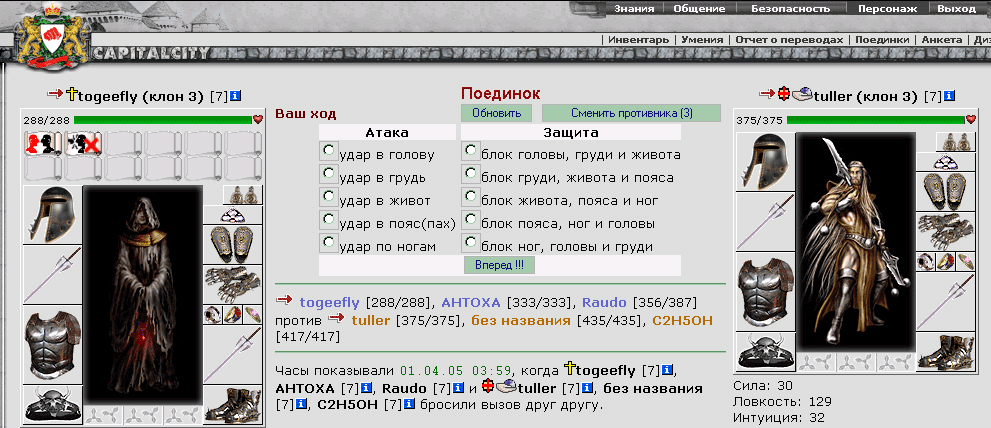Click togeefly's boots slot
Screen dimensions: 991x428
(x=233, y=404)
